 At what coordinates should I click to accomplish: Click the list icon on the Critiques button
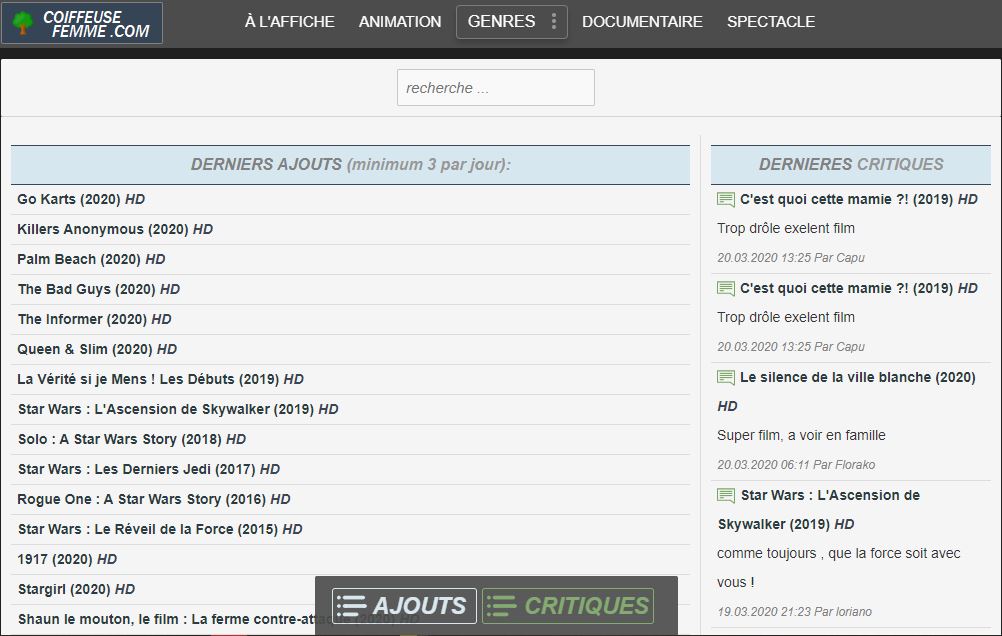(502, 606)
